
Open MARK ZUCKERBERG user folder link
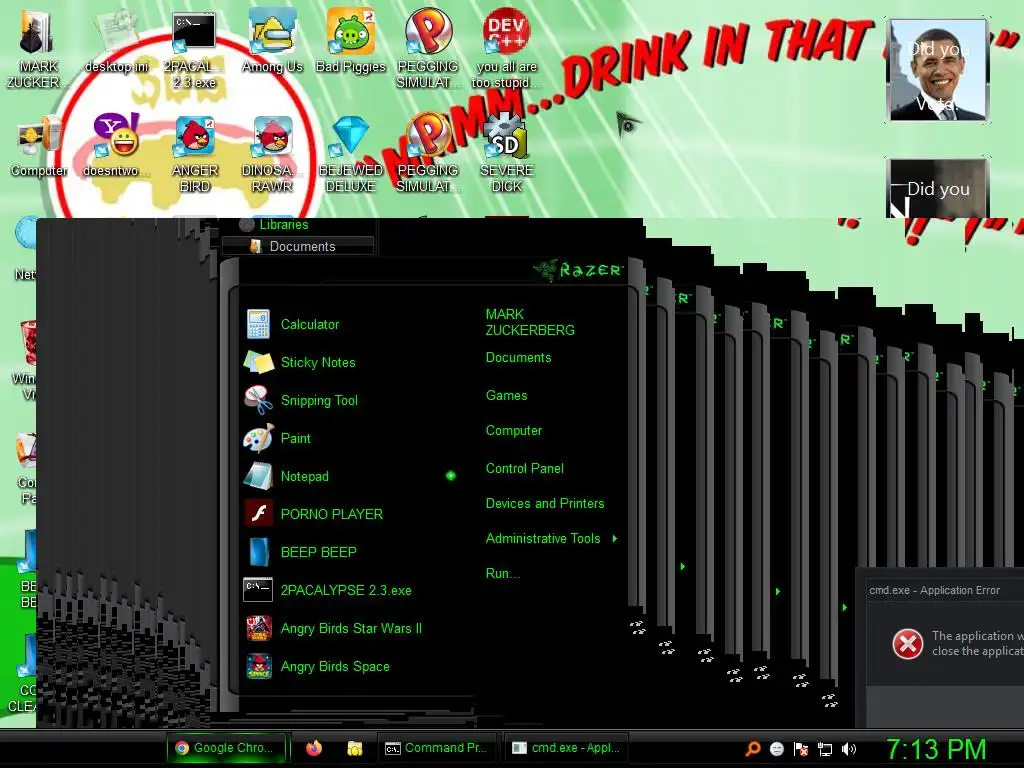(x=530, y=322)
